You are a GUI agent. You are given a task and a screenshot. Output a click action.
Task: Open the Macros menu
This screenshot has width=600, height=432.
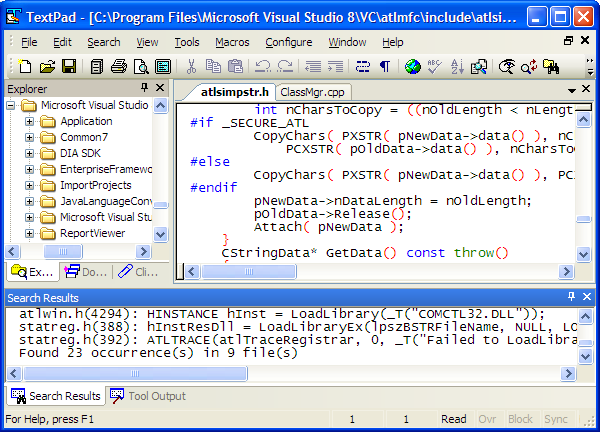tap(232, 42)
